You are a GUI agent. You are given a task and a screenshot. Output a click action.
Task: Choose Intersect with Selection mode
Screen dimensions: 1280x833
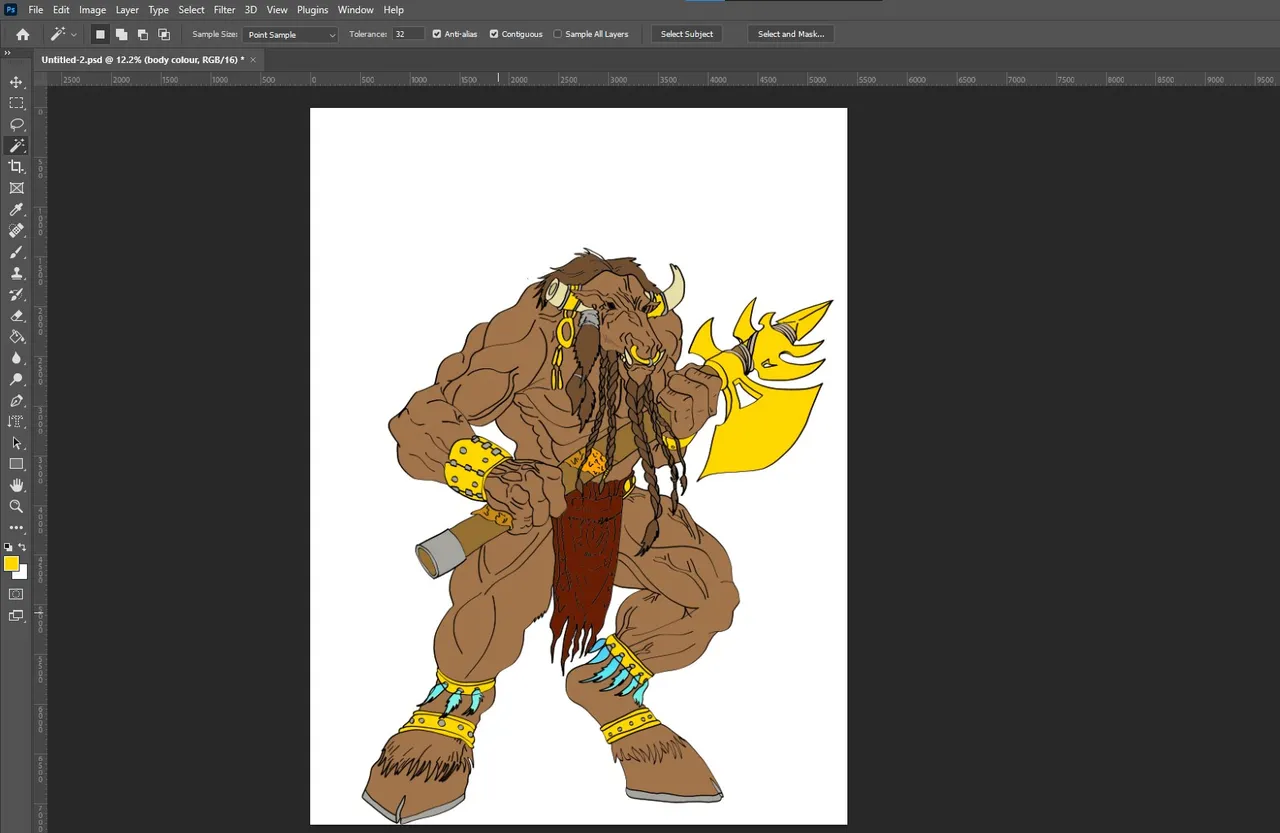[164, 34]
